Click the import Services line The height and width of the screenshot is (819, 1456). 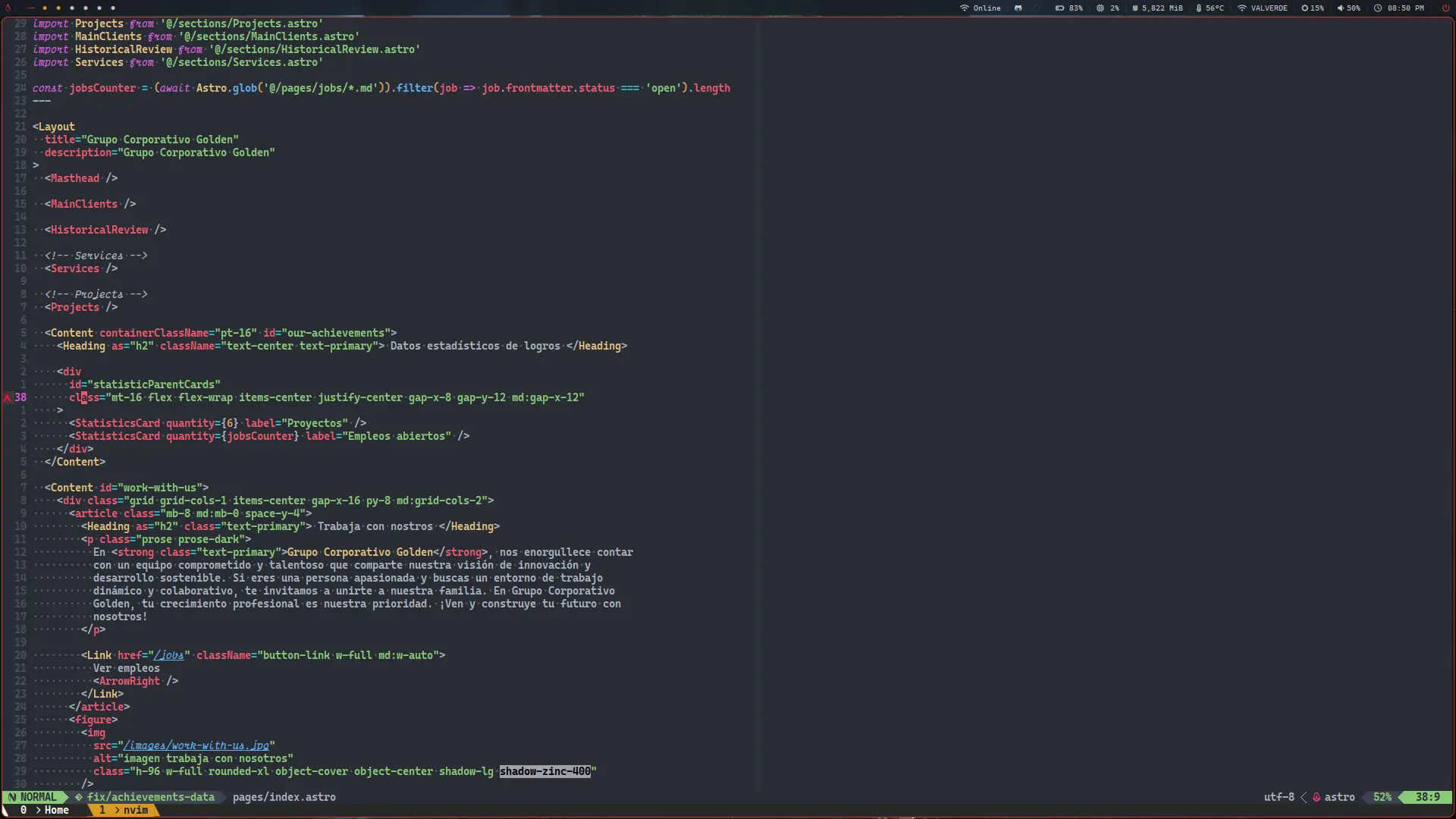coord(178,62)
